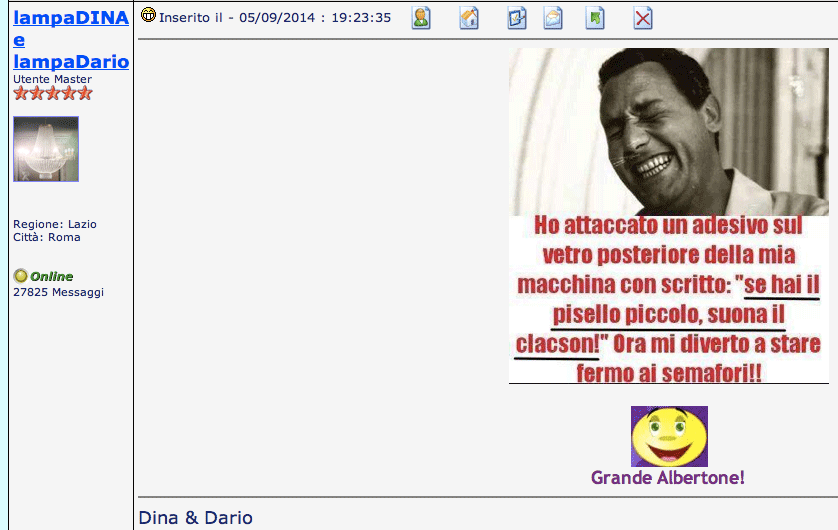The width and height of the screenshot is (838, 530).
Task: Click the yellow smiley face emoticon image
Action: [669, 436]
